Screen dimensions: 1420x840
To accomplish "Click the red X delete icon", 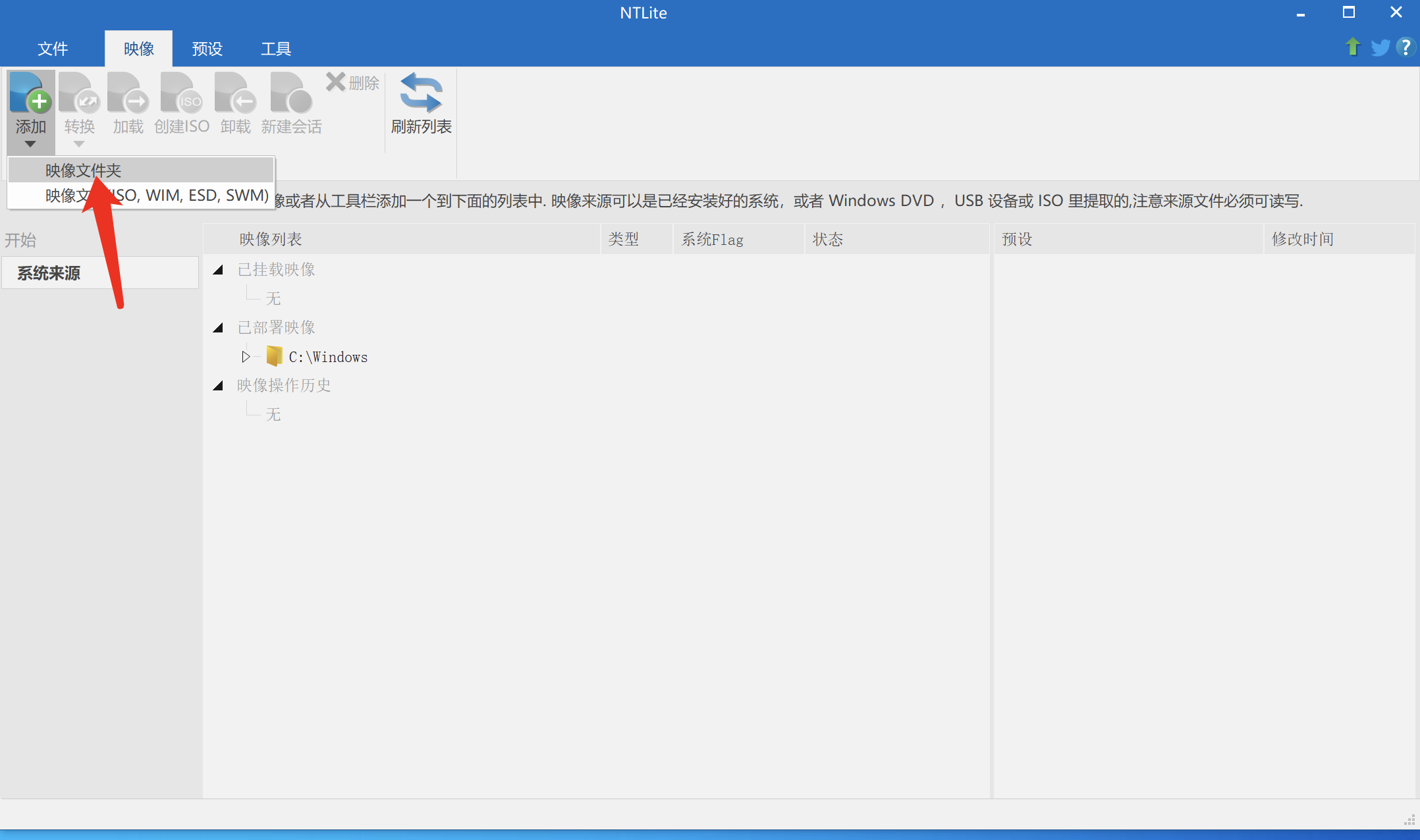I will pyautogui.click(x=336, y=82).
